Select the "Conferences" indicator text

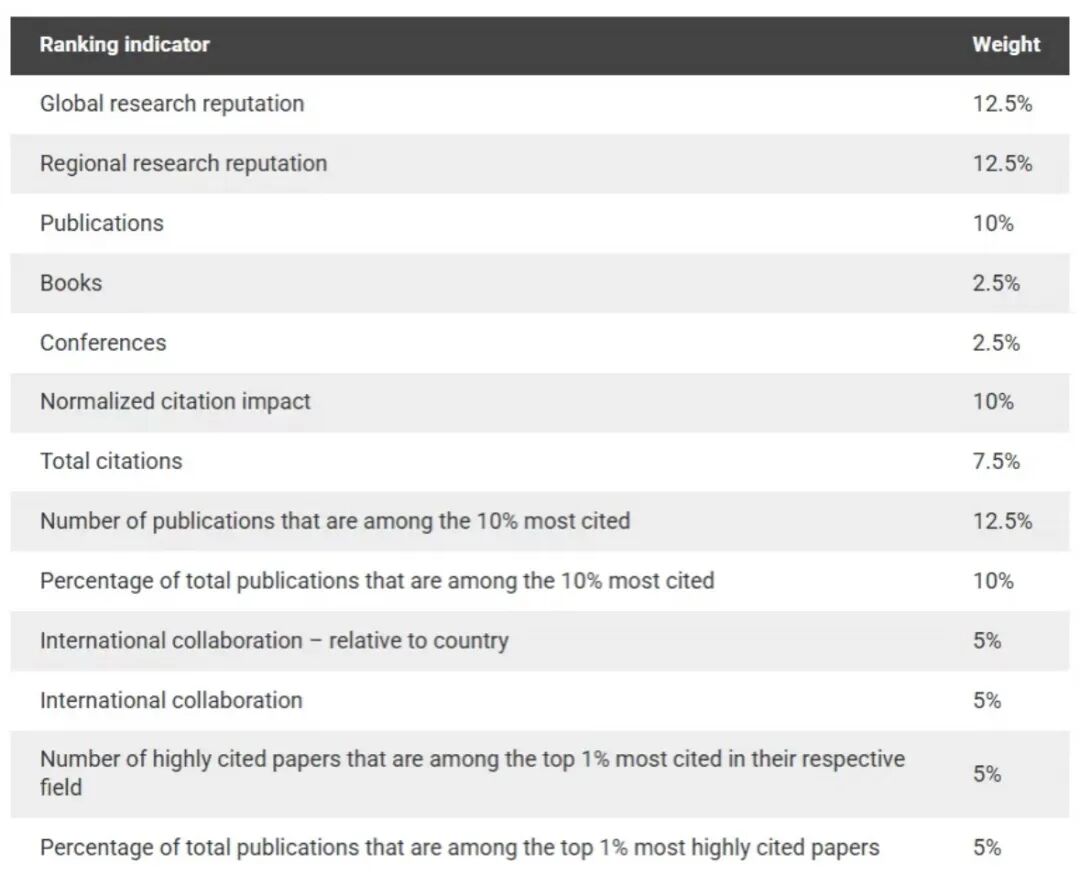click(103, 343)
